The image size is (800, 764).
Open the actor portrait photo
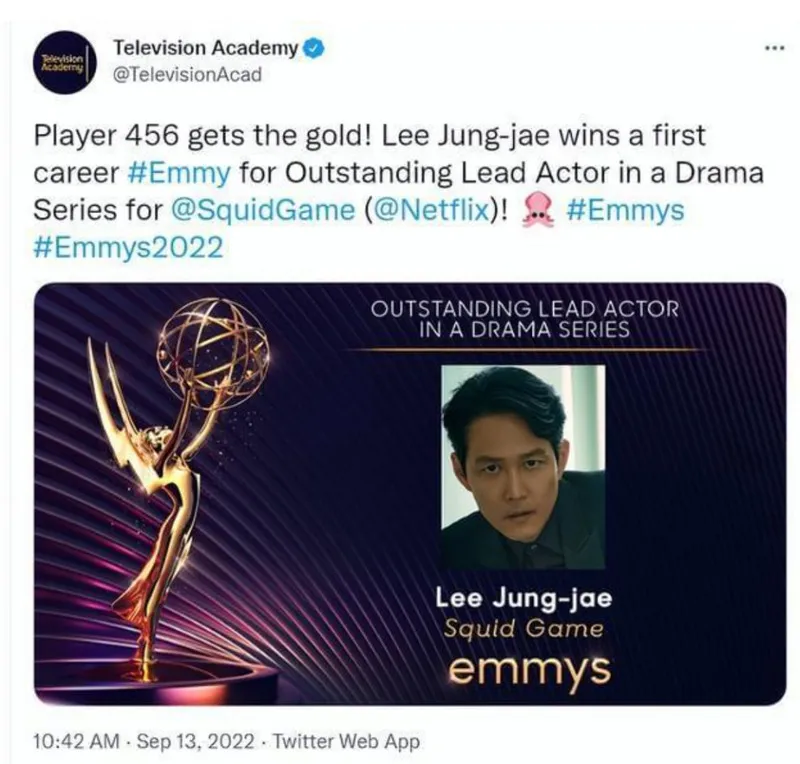coord(523,467)
